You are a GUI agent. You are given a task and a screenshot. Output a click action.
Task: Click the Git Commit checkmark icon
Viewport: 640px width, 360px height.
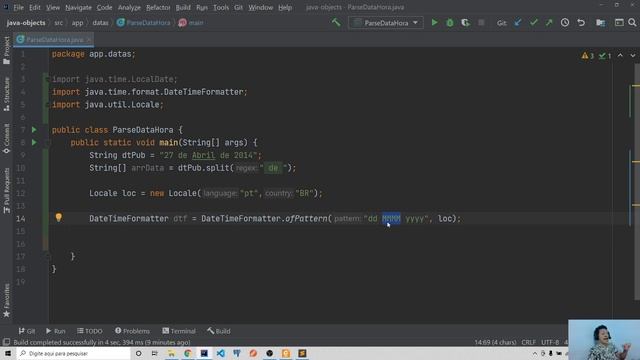coord(533,23)
